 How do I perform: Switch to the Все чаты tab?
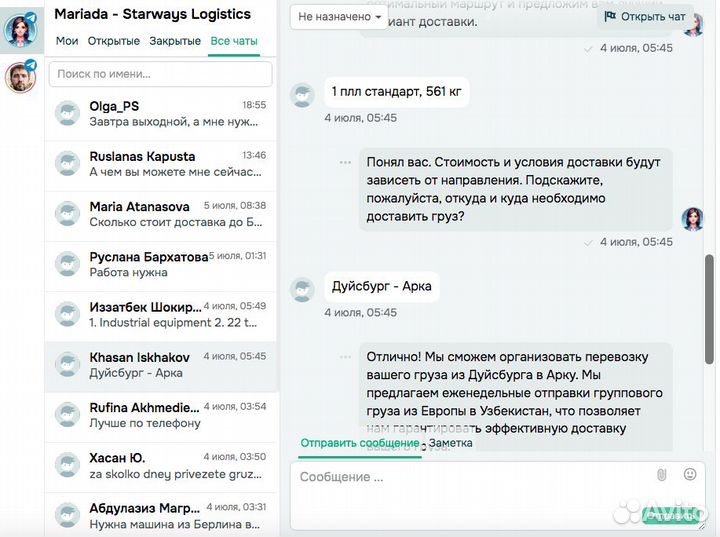pyautogui.click(x=234, y=41)
